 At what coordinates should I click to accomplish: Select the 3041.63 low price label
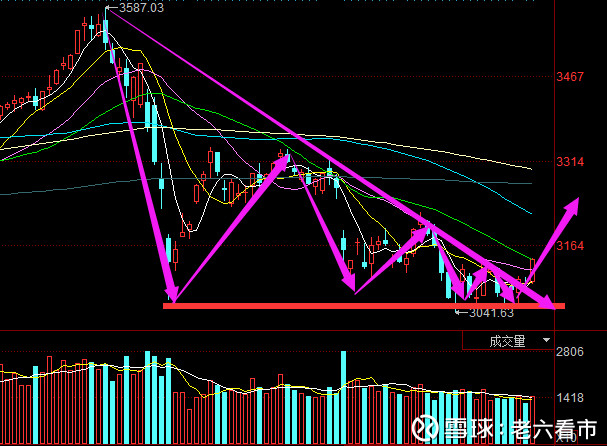[x=491, y=313]
